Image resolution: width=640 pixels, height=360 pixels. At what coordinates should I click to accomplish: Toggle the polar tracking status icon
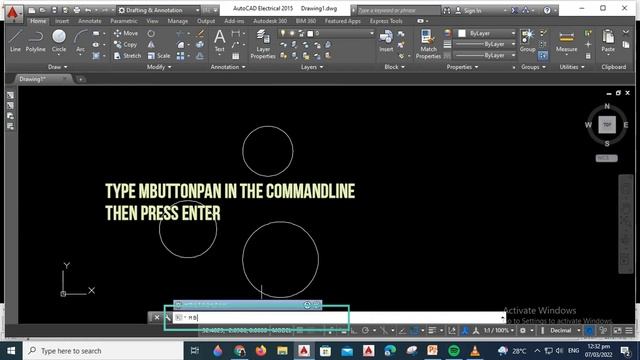[x=365, y=331]
